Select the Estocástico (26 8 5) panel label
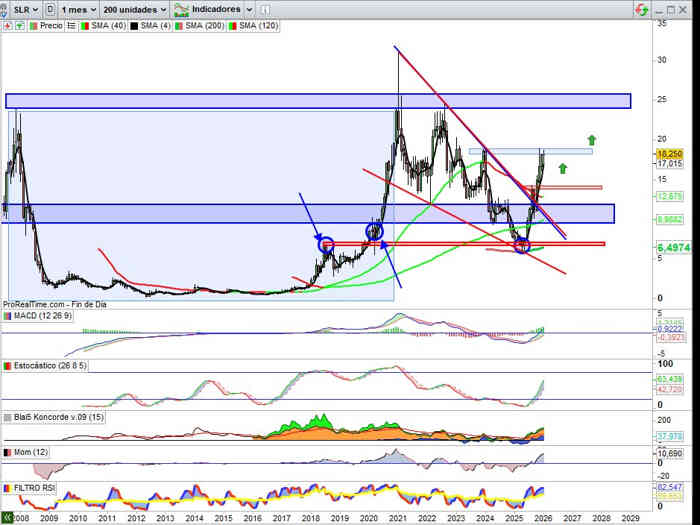The height and width of the screenshot is (525, 700). (x=49, y=367)
